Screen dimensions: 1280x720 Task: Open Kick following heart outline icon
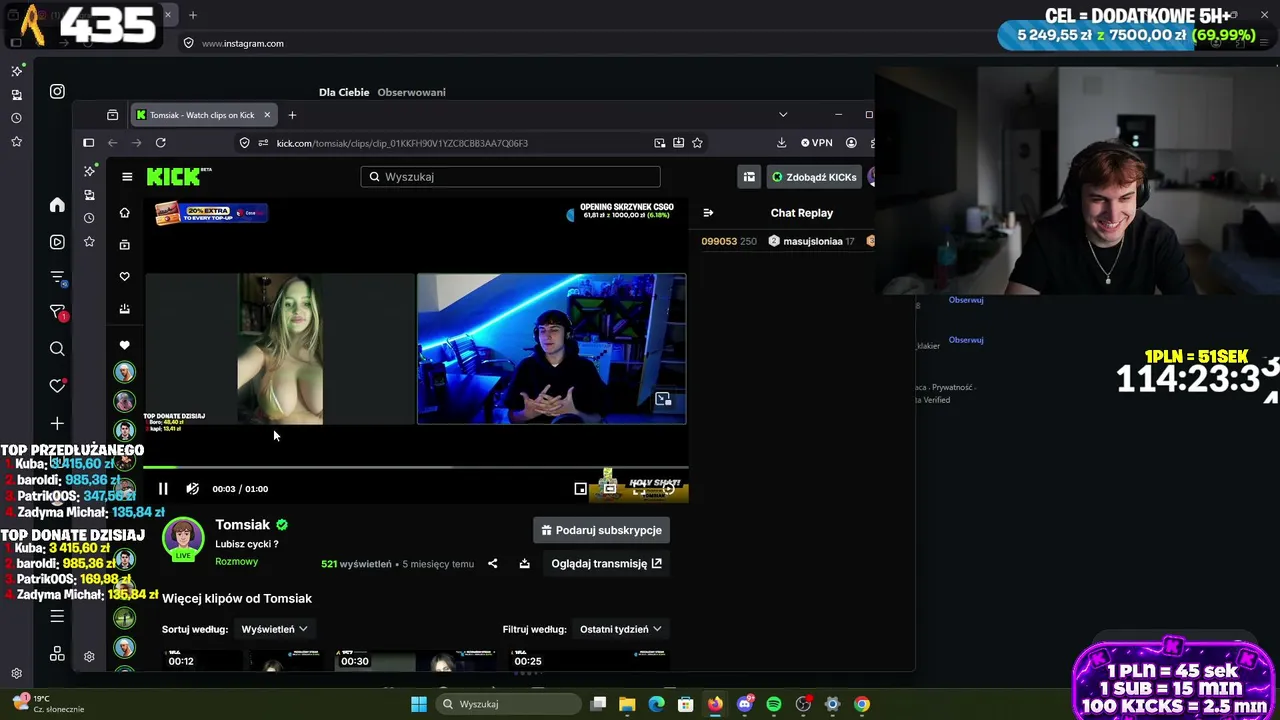(124, 276)
